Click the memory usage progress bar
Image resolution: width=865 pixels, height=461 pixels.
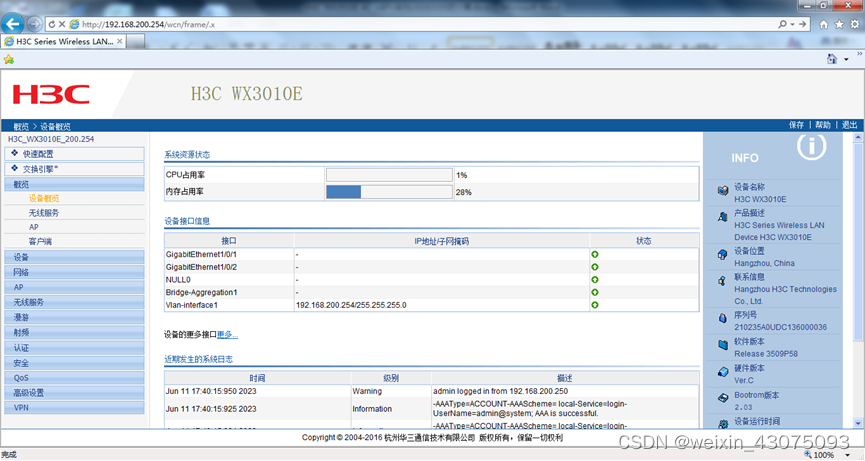pyautogui.click(x=389, y=192)
